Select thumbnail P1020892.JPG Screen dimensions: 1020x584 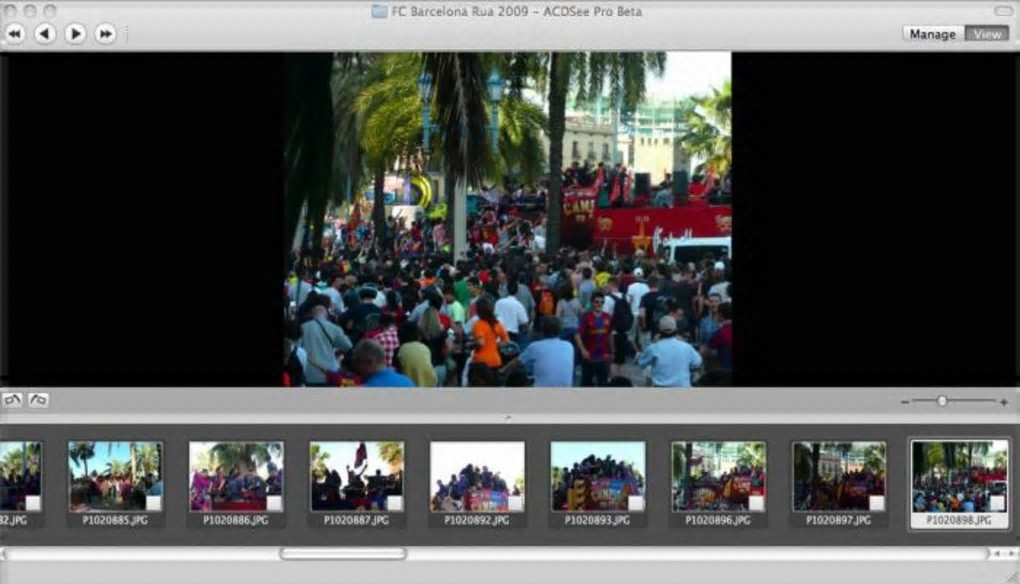pos(477,476)
